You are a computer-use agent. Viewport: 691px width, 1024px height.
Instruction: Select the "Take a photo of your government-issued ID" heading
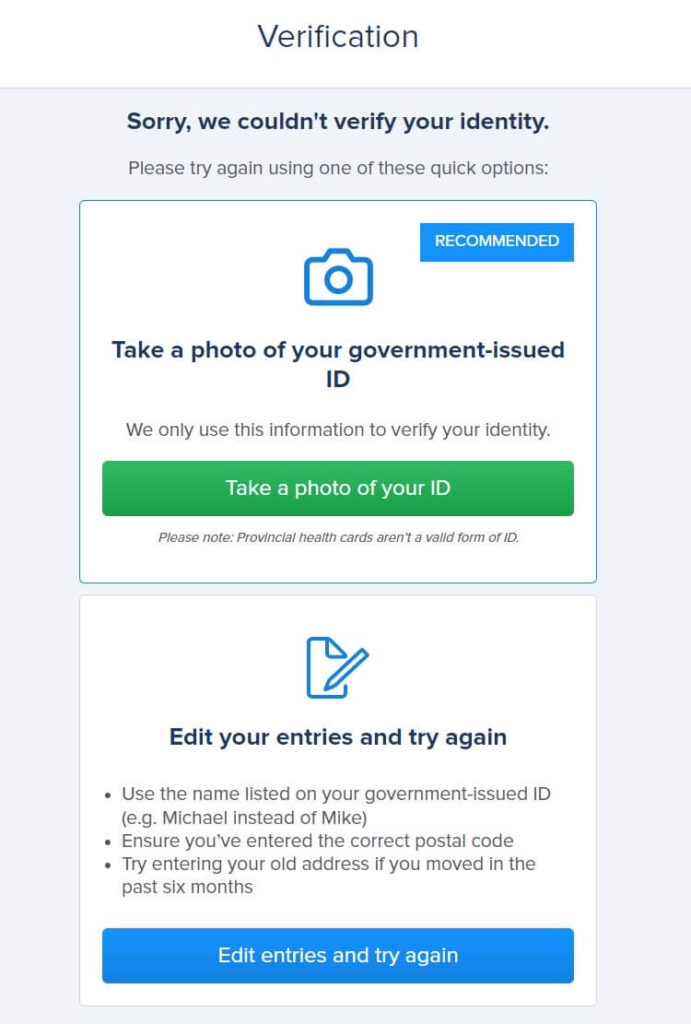(338, 364)
